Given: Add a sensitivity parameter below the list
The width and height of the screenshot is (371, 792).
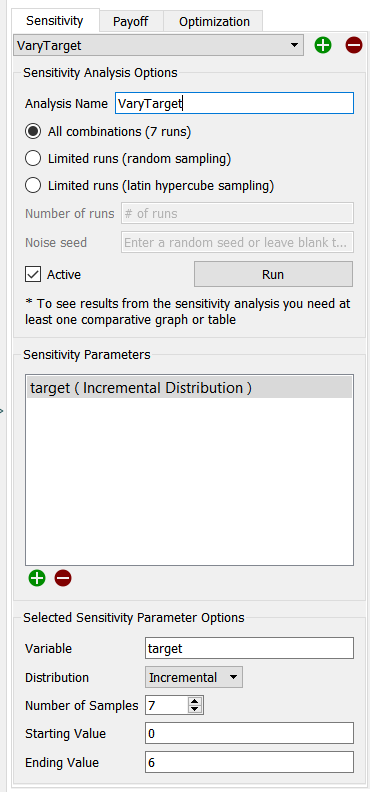Looking at the screenshot, I should click(x=37, y=578).
